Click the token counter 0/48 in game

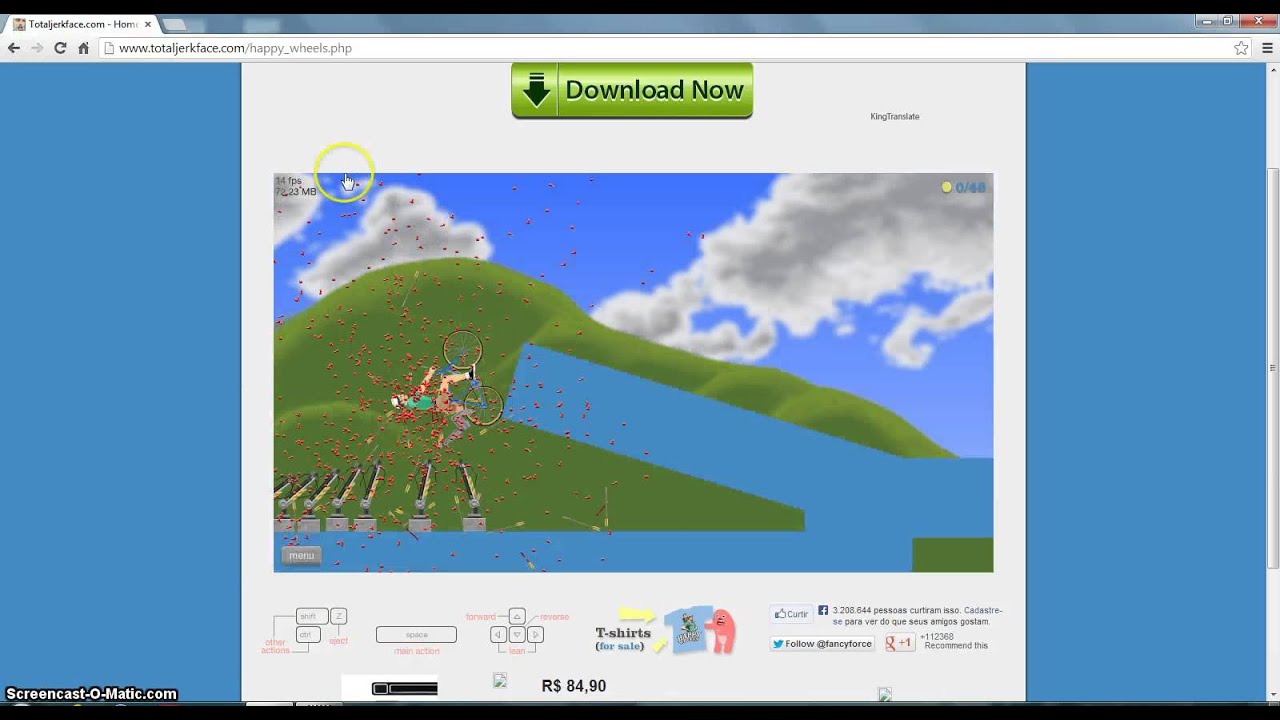[970, 187]
